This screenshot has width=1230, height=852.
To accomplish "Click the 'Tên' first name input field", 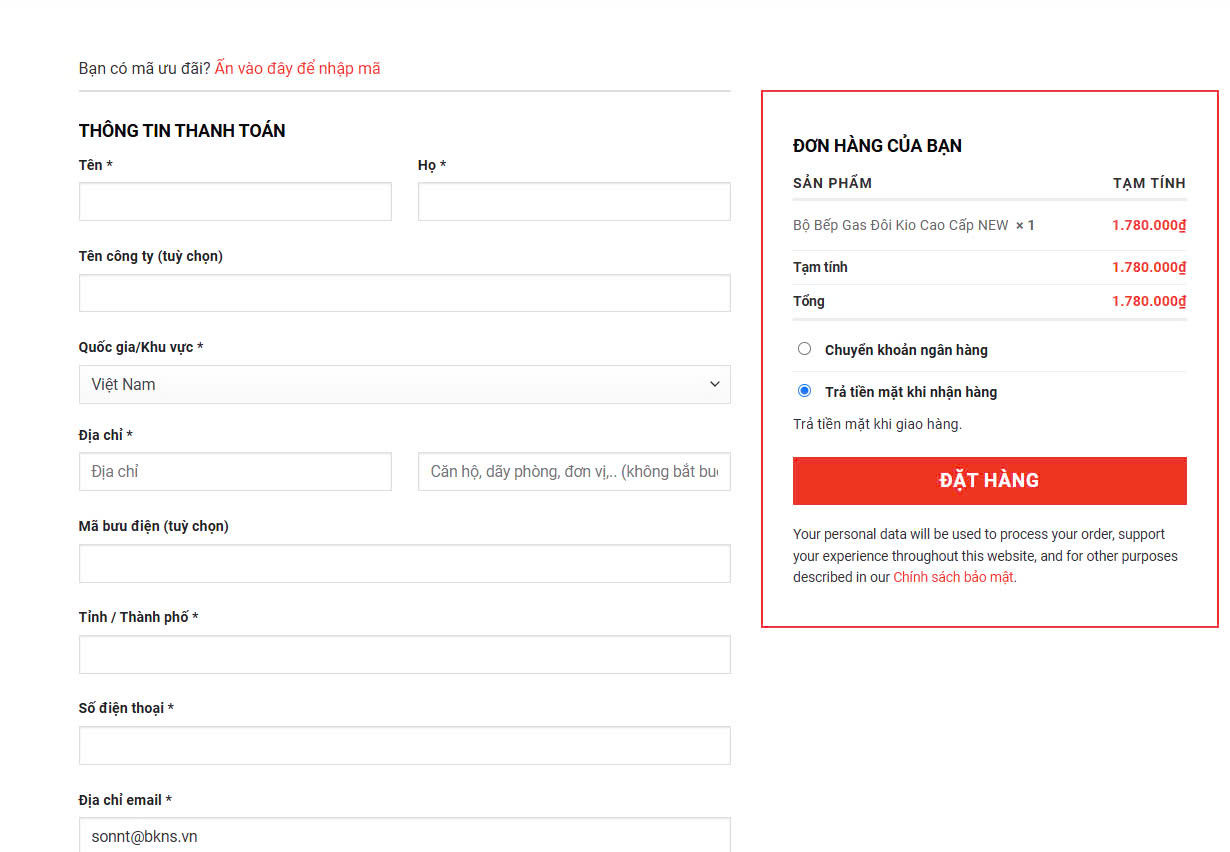I will (235, 202).
